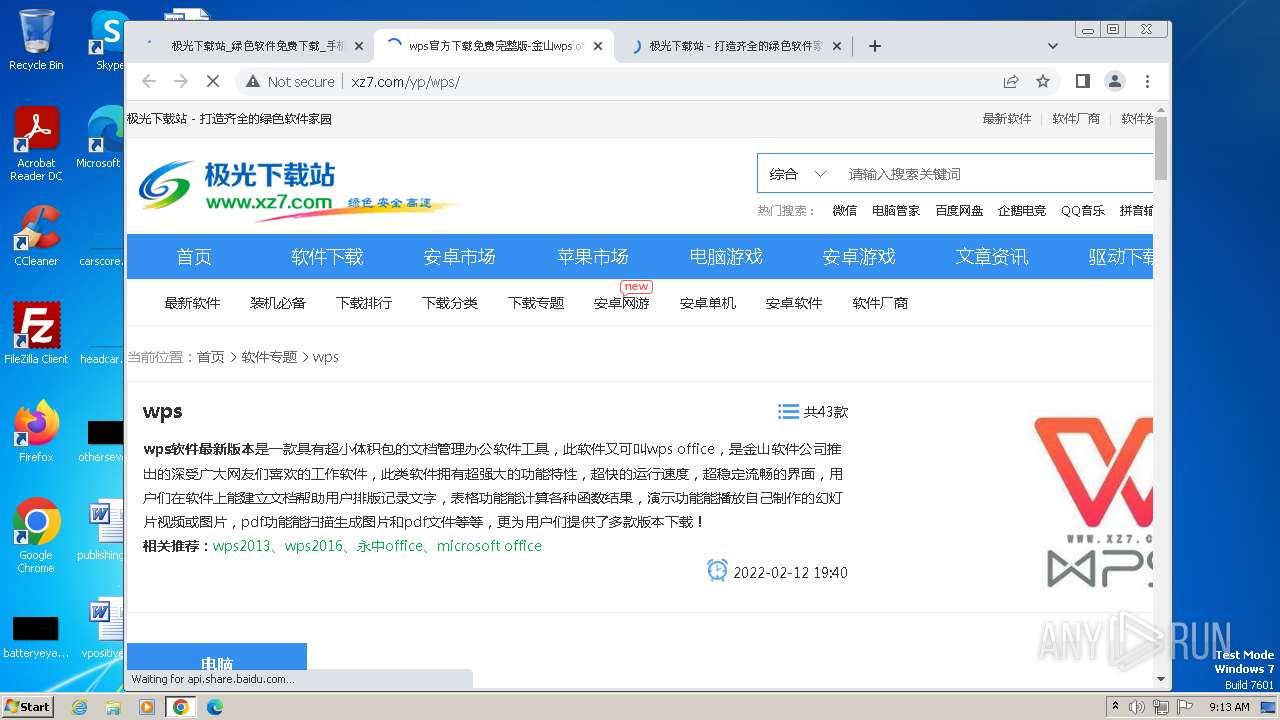Open Chrome profile avatar menu
Image resolution: width=1280 pixels, height=720 pixels.
1114,81
